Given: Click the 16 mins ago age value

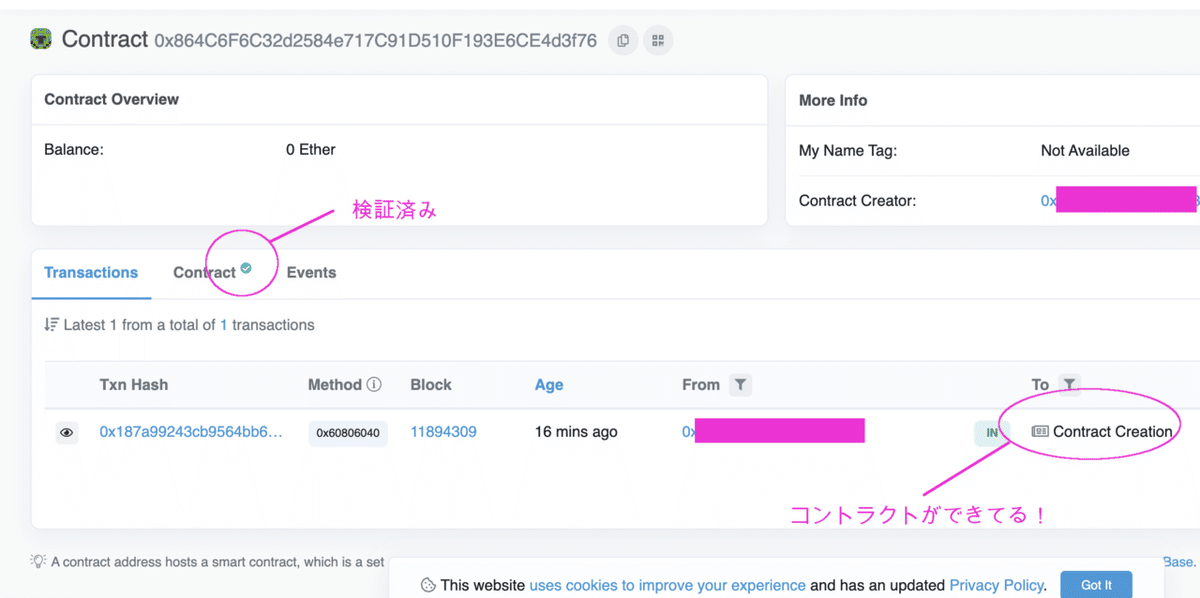Looking at the screenshot, I should click(576, 432).
